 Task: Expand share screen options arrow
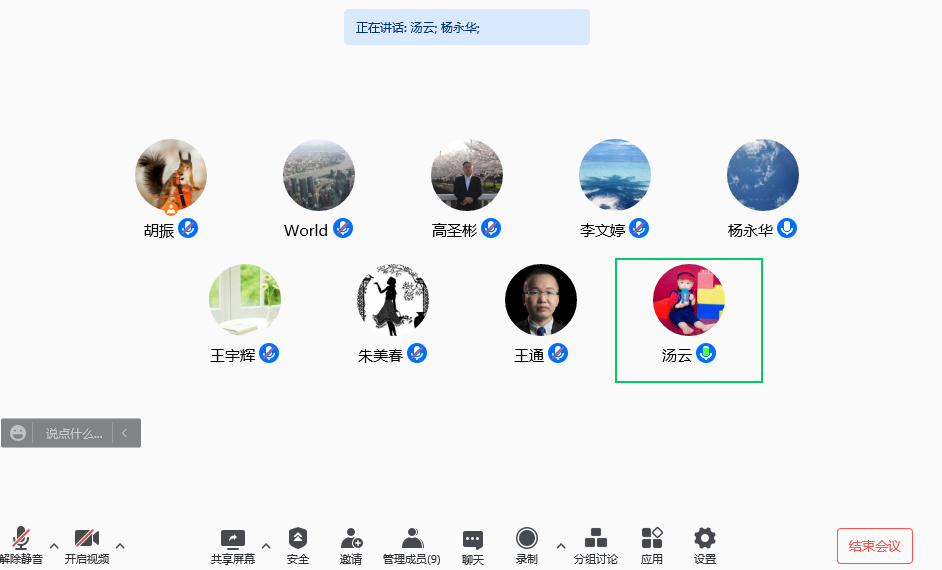coord(266,546)
